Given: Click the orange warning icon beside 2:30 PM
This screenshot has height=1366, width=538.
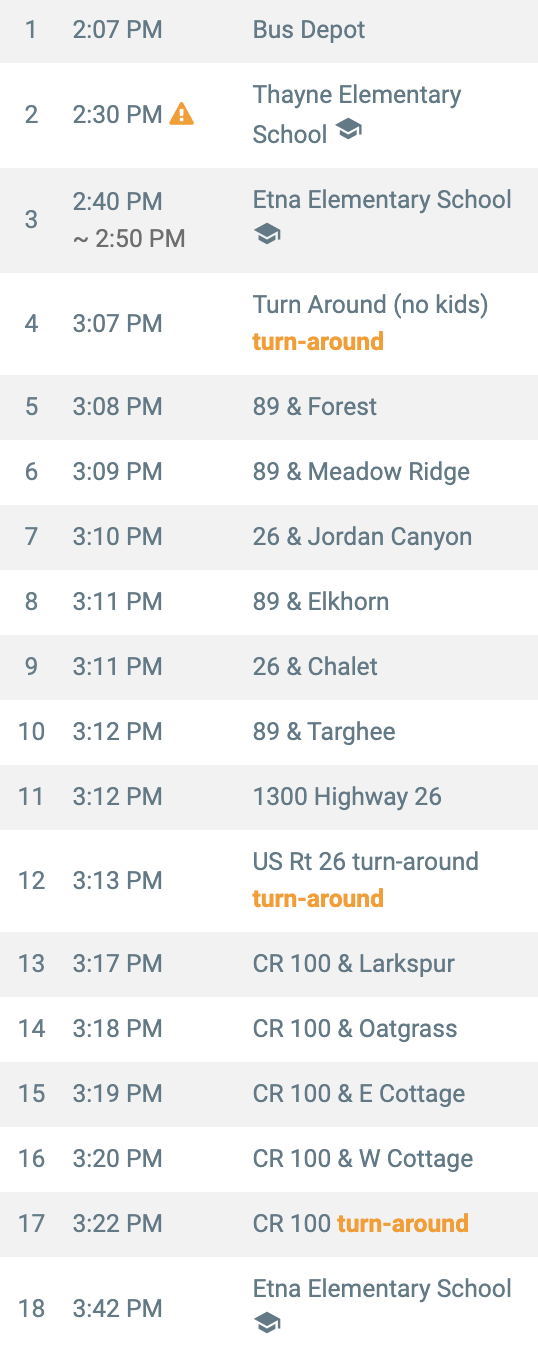Looking at the screenshot, I should point(181,114).
